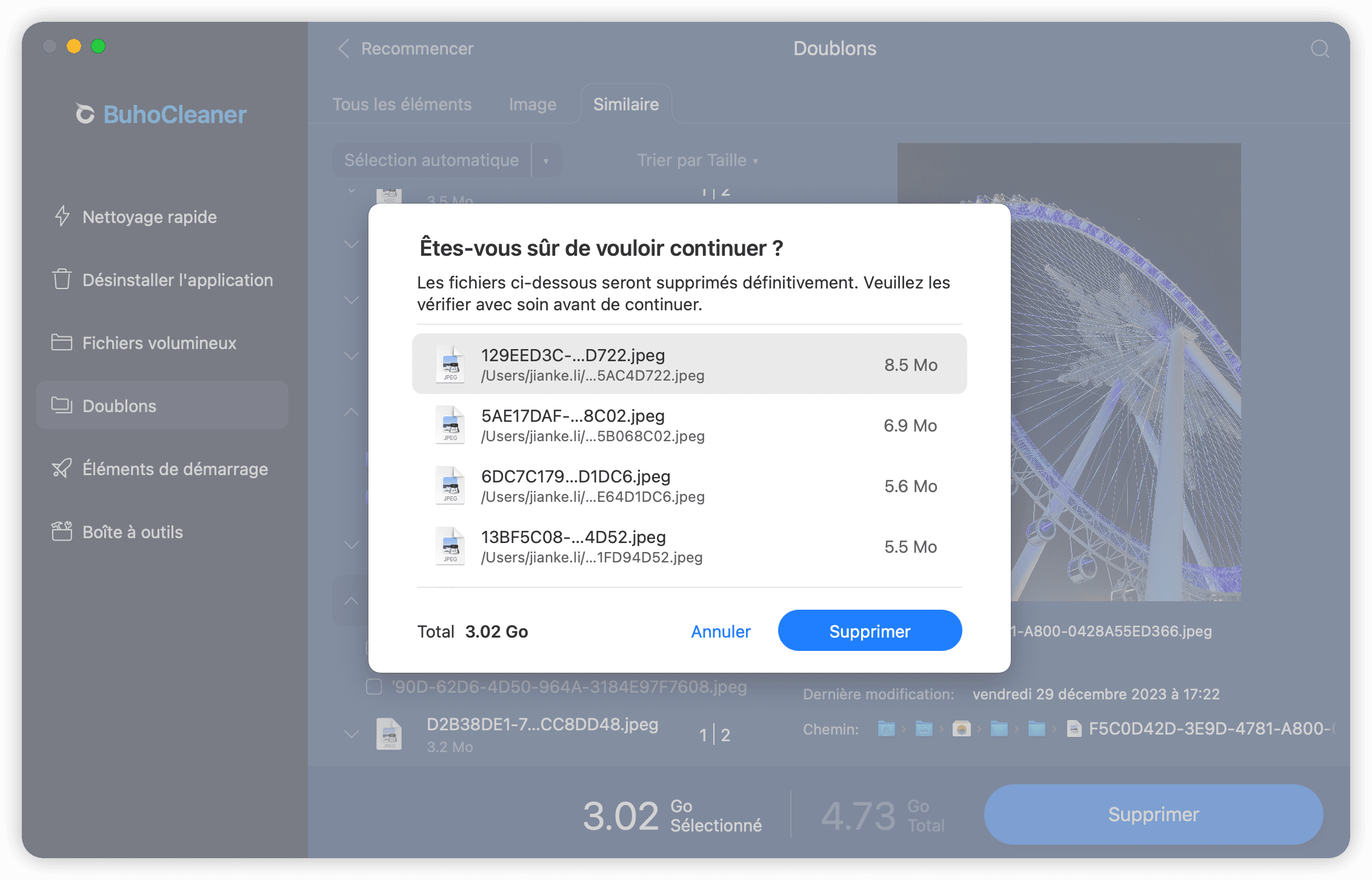Screen dimensions: 1372x880
Task: Click the Éléments de démarrage rocket icon
Action: click(x=62, y=468)
